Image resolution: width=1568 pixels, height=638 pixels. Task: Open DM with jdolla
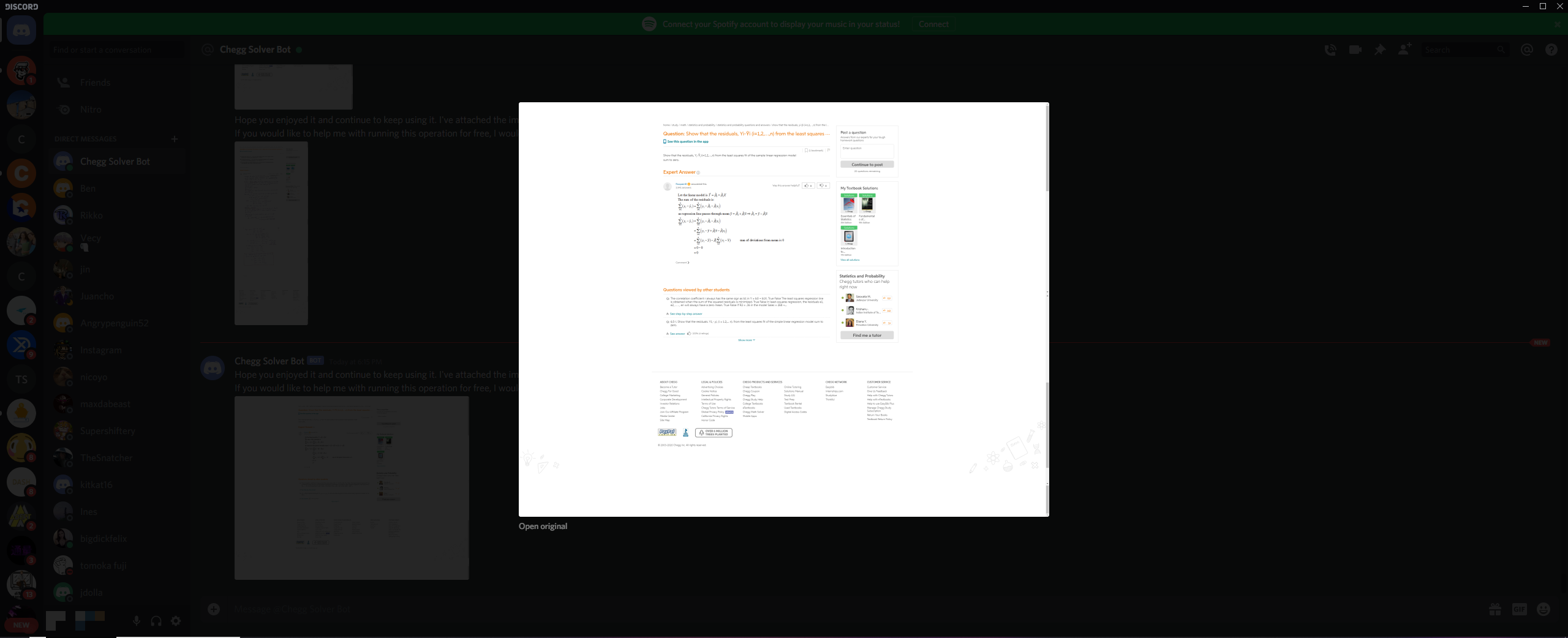[x=116, y=593]
